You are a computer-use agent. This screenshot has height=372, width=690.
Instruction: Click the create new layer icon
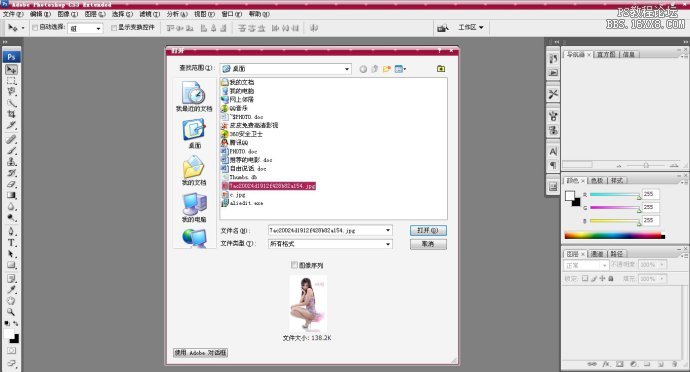(661, 364)
